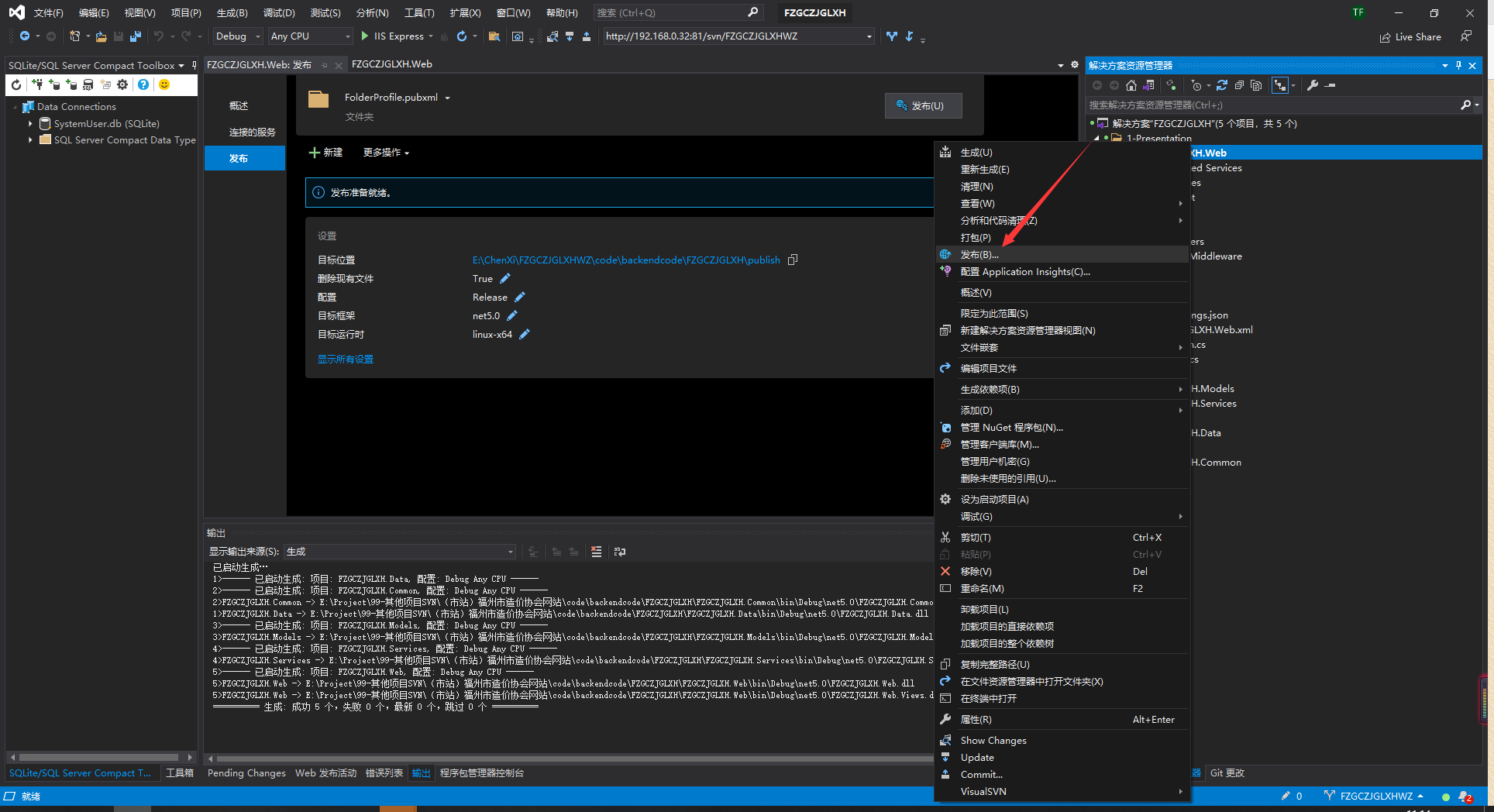Image resolution: width=1494 pixels, height=812 pixels.
Task: Open the 文件(F) menu
Action: pyautogui.click(x=48, y=13)
